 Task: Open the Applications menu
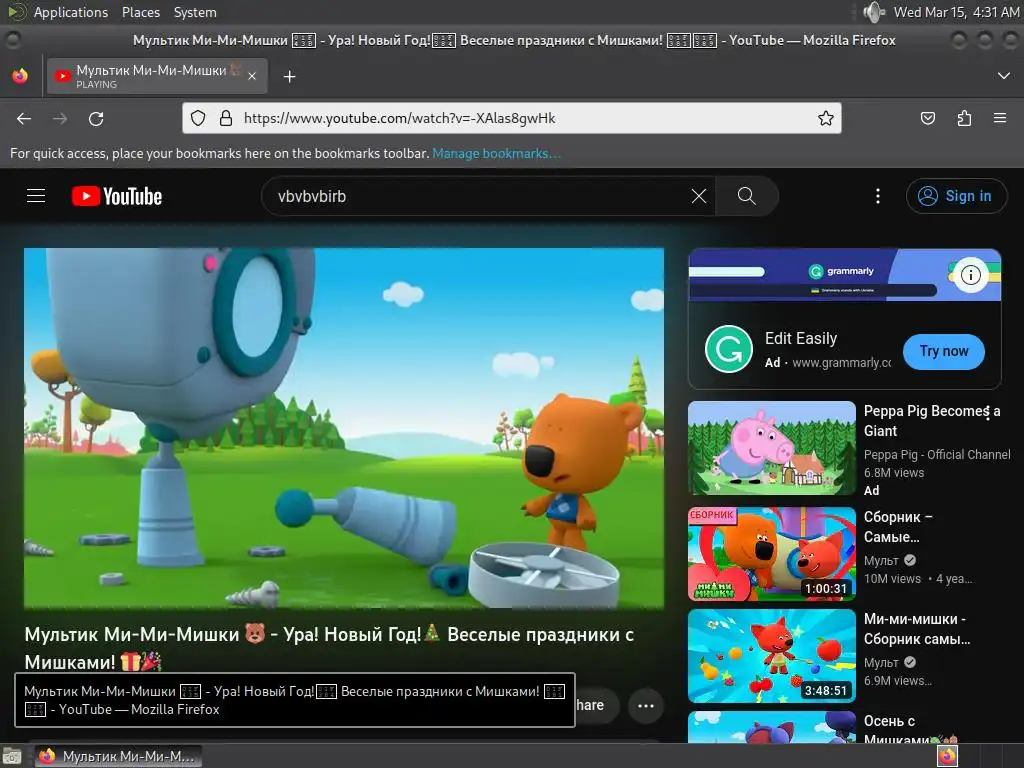point(71,12)
